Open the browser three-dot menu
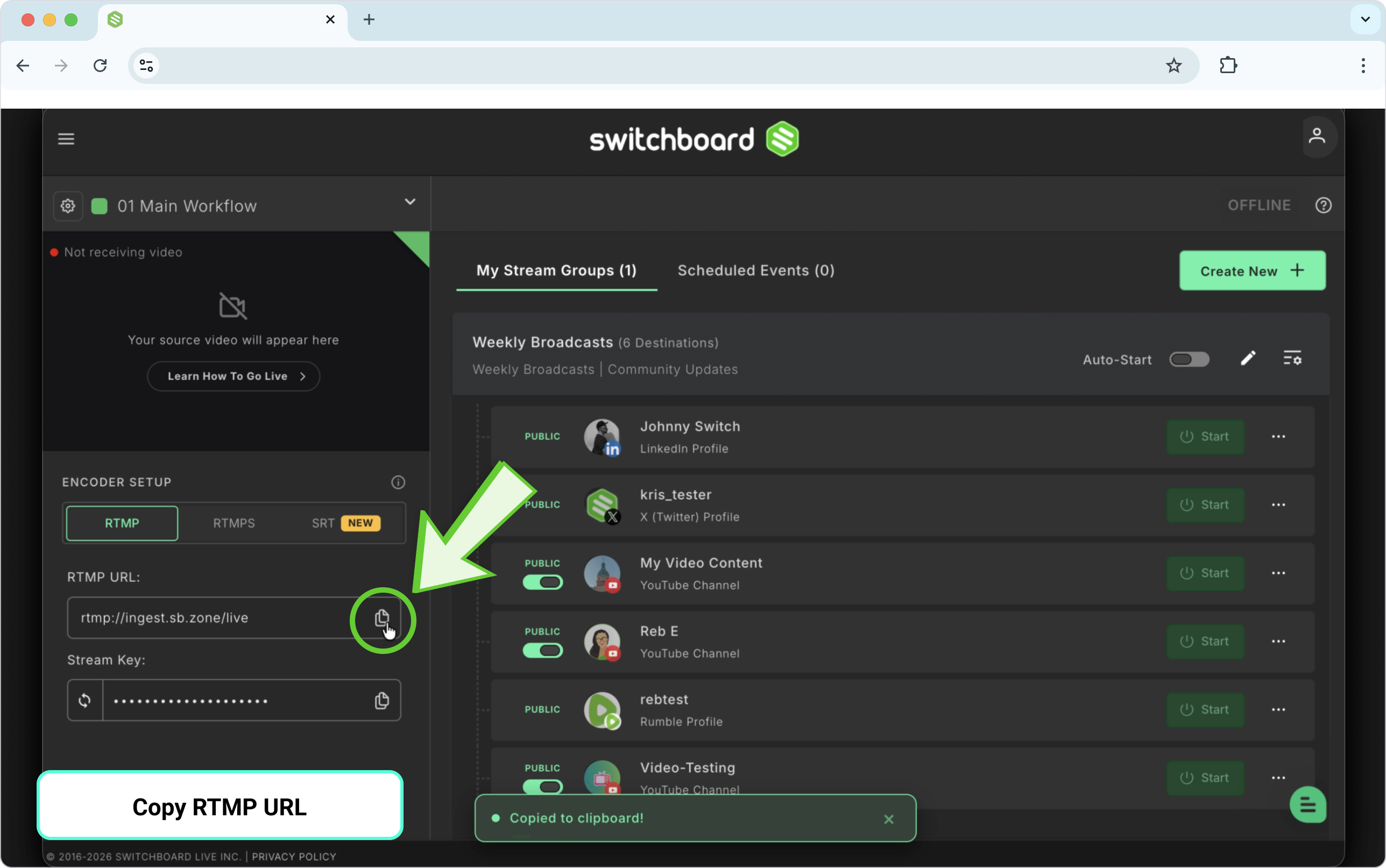 (1363, 66)
